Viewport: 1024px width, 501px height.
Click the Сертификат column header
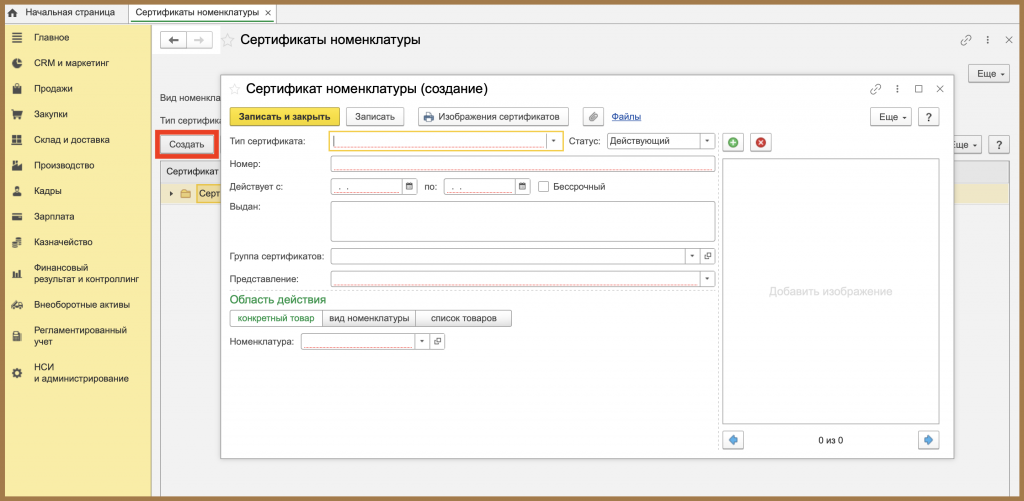(193, 171)
